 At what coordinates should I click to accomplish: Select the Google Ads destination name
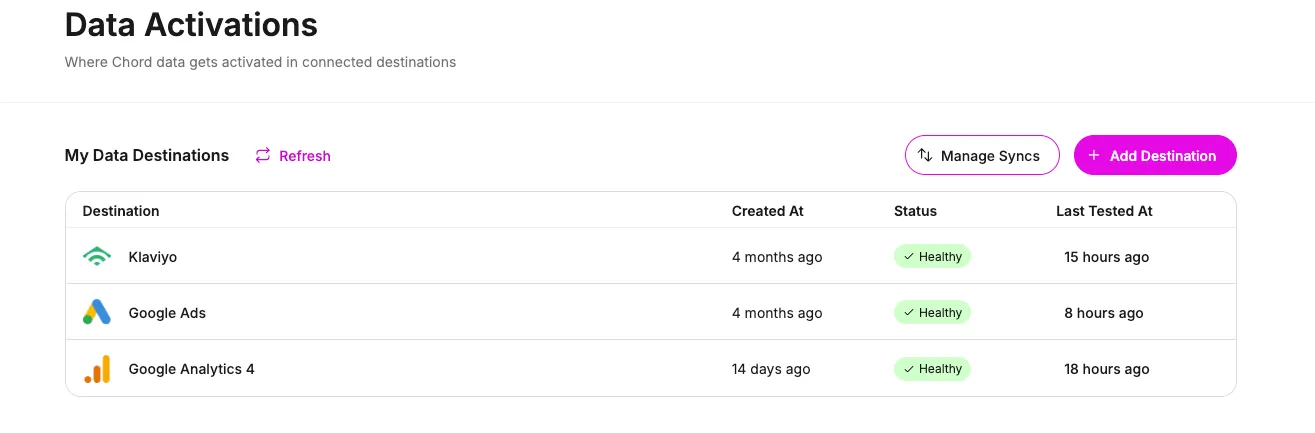tap(167, 313)
